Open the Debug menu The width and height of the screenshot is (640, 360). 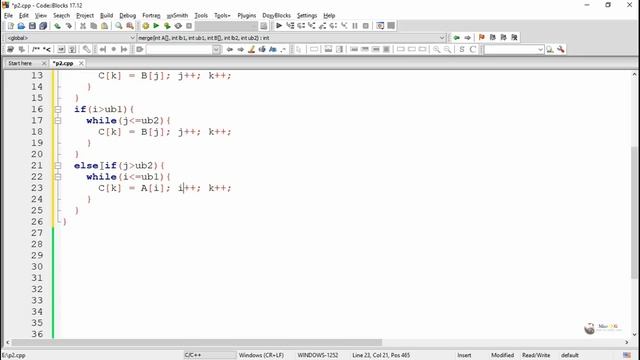tap(127, 16)
